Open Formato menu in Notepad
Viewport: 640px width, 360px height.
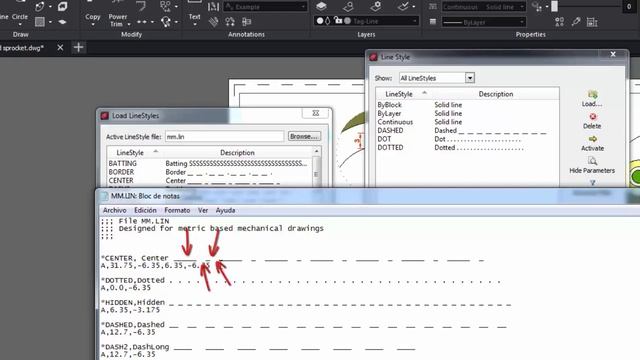pos(177,210)
